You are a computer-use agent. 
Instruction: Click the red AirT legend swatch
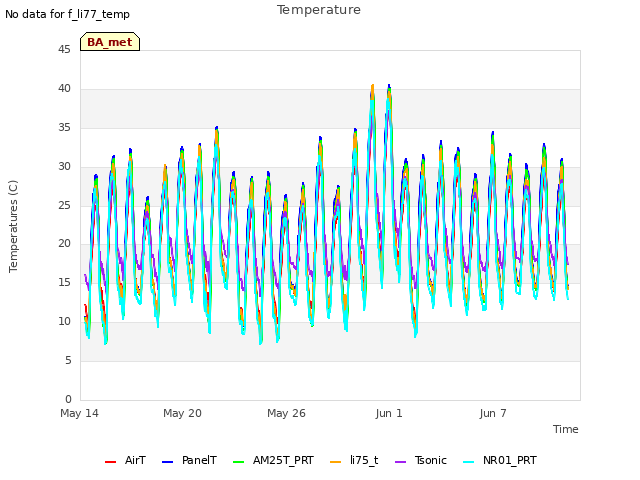(x=110, y=462)
